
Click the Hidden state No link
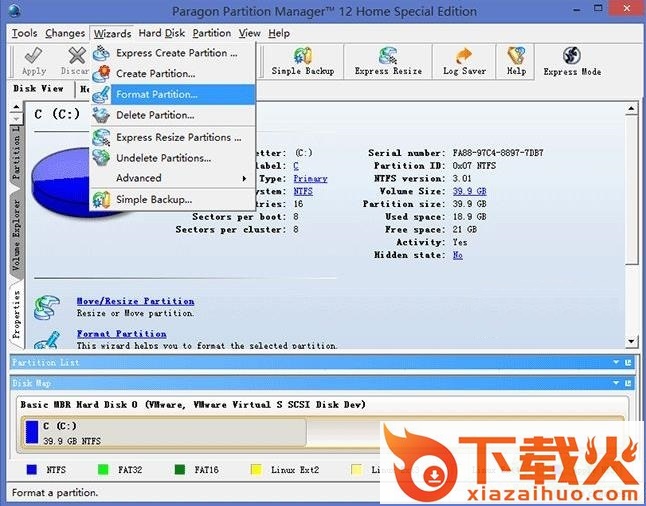[458, 255]
